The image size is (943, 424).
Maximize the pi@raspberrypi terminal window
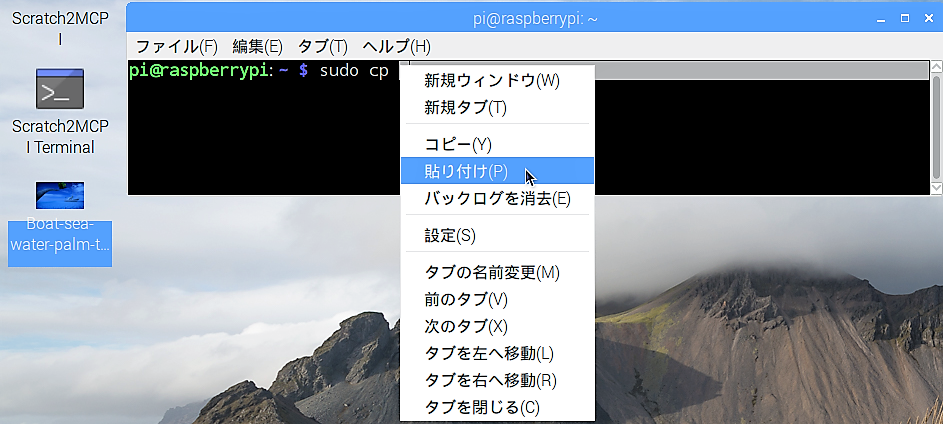905,19
